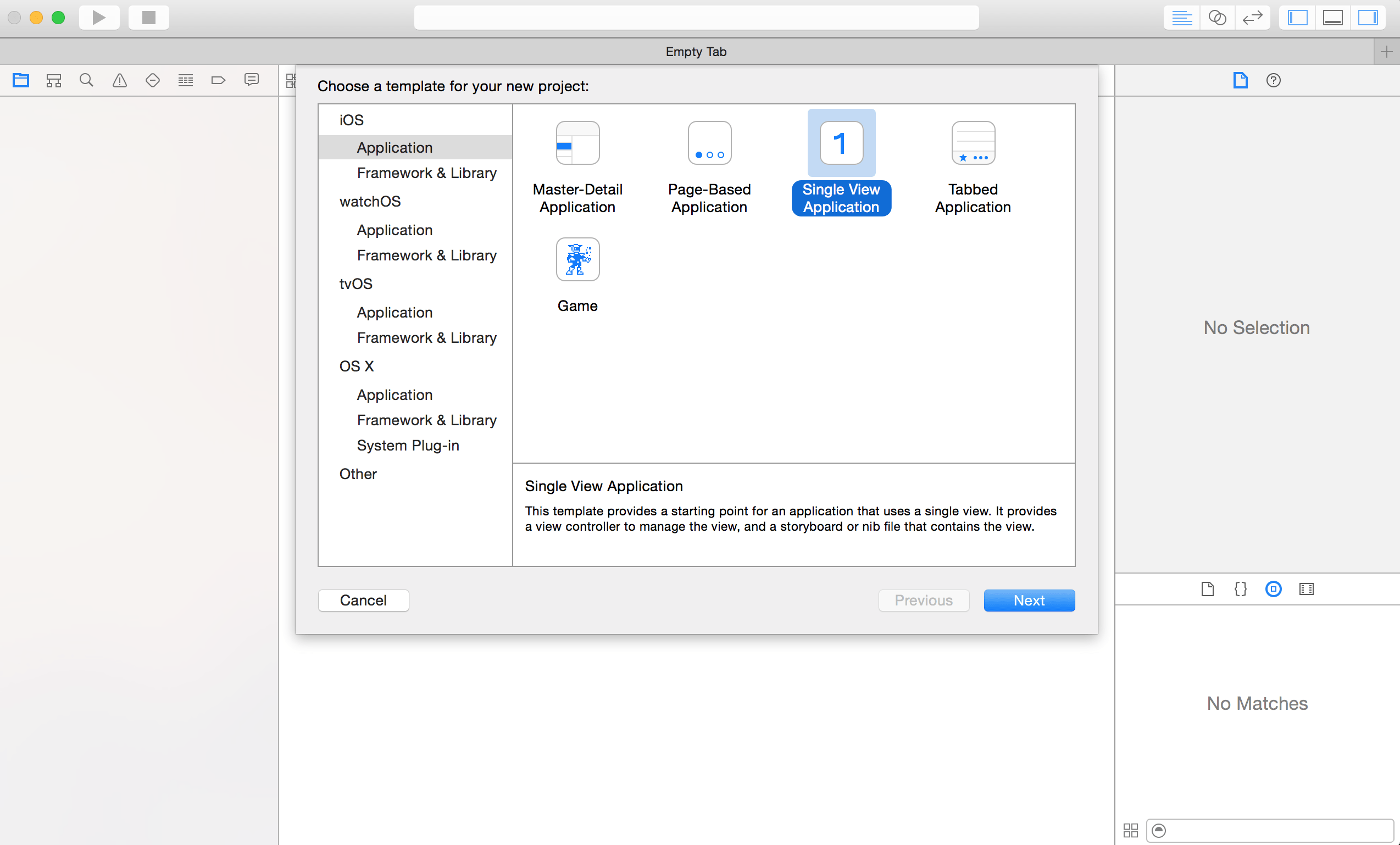Add a new tab with plus button

coord(1386,52)
